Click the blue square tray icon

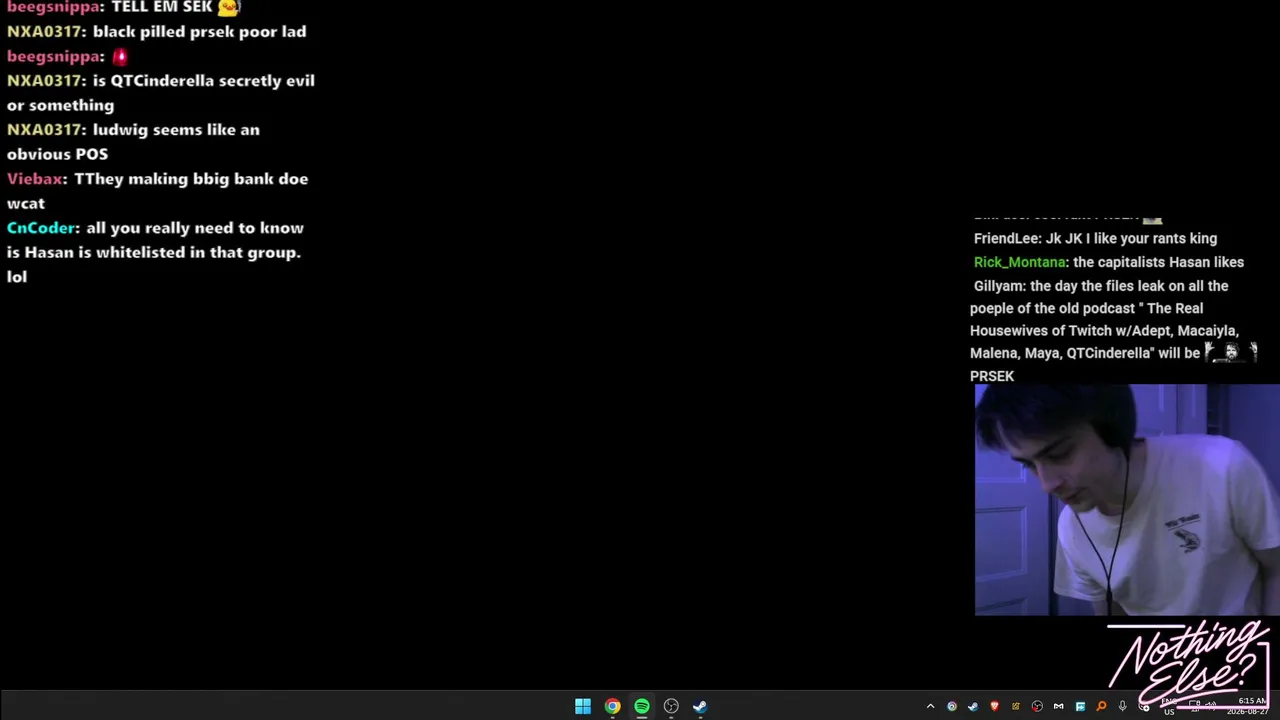(1080, 706)
